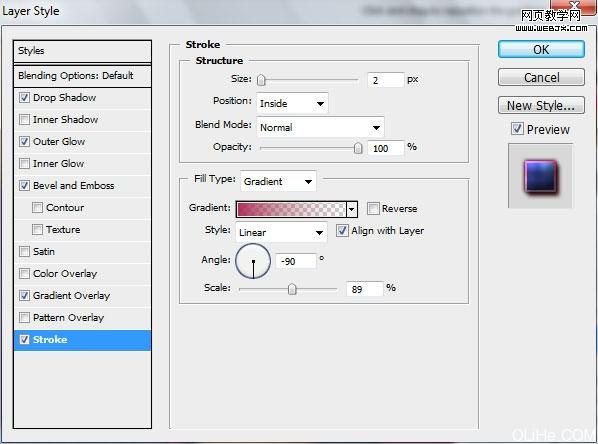Enable the Contour checkbox
This screenshot has width=598, height=444.
tap(37, 208)
